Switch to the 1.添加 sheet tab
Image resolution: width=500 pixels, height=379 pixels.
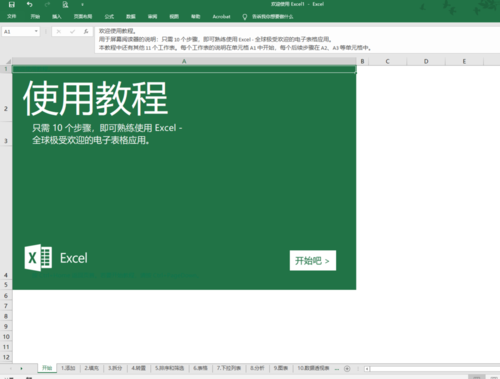(68, 368)
